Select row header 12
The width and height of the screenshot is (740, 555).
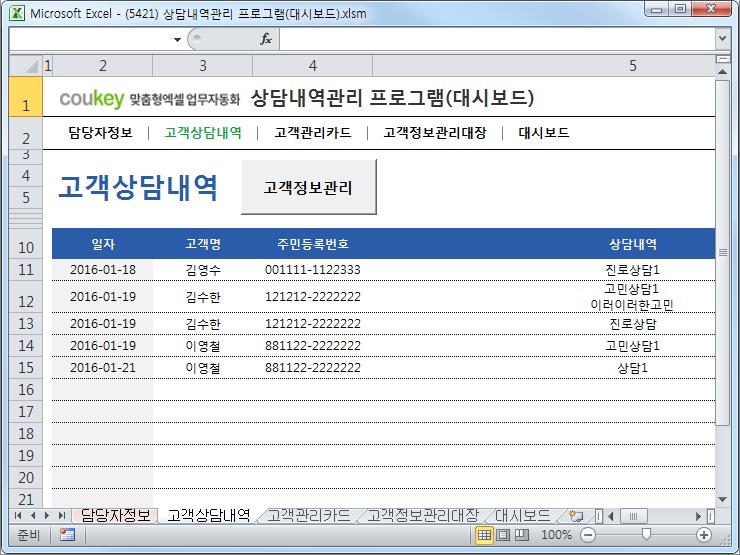pos(26,297)
